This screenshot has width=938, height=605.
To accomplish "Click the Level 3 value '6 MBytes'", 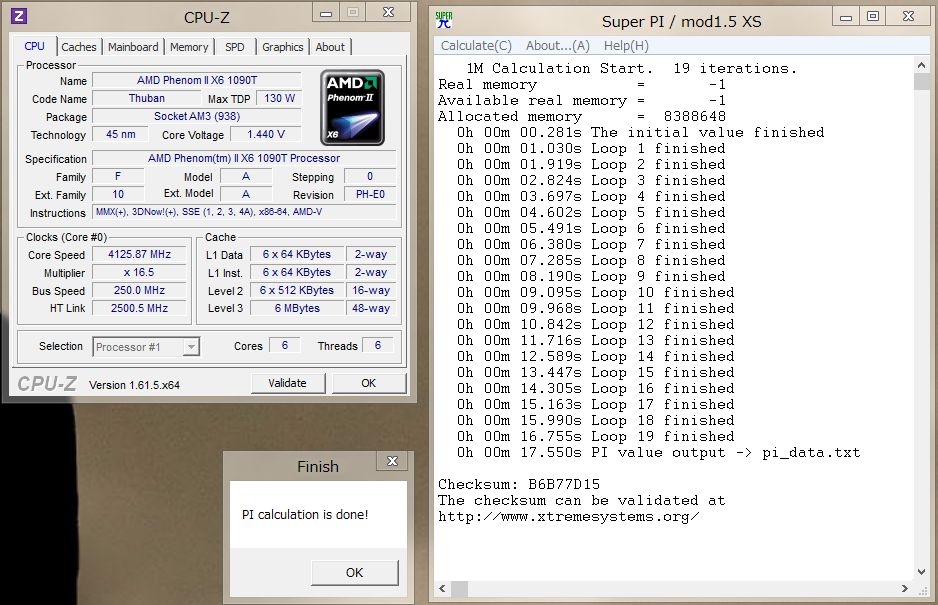I will coord(297,308).
